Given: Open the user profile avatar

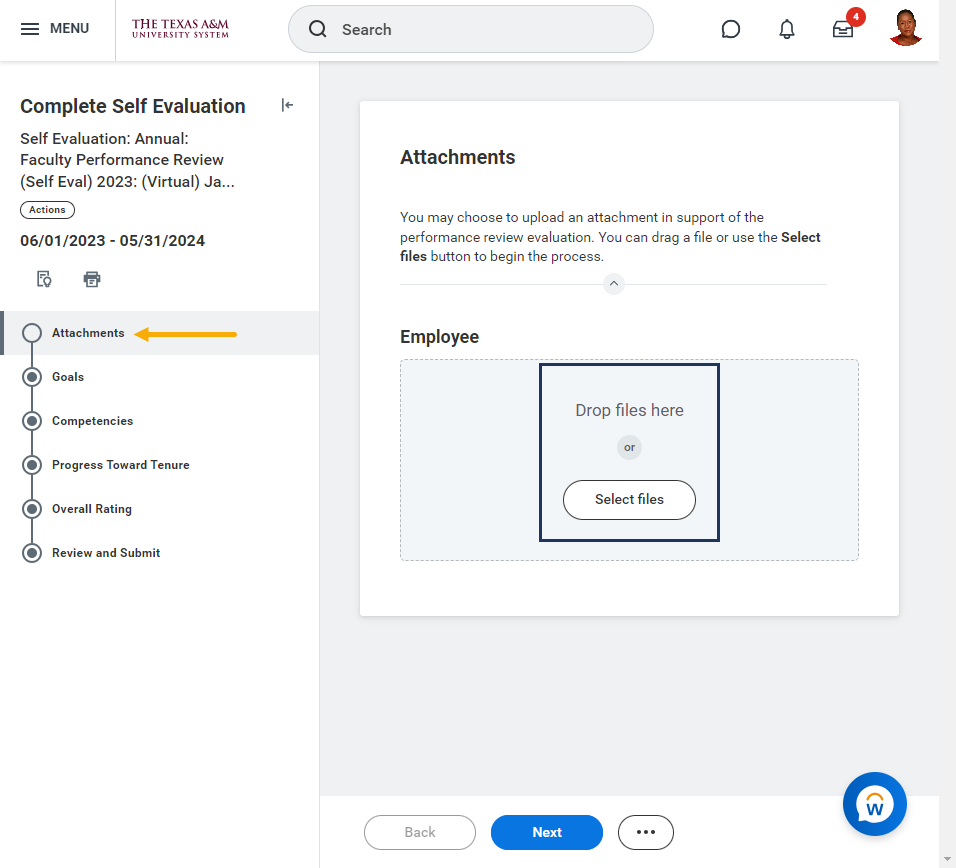Looking at the screenshot, I should [x=905, y=29].
